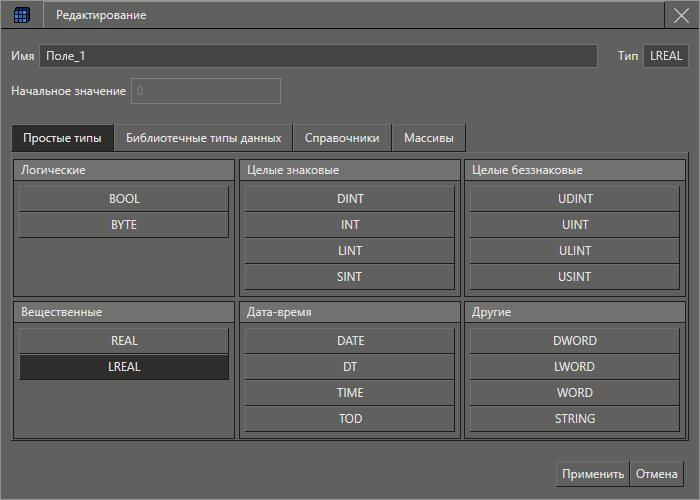The height and width of the screenshot is (500, 700).
Task: Select the USINT type button
Action: [x=575, y=277]
